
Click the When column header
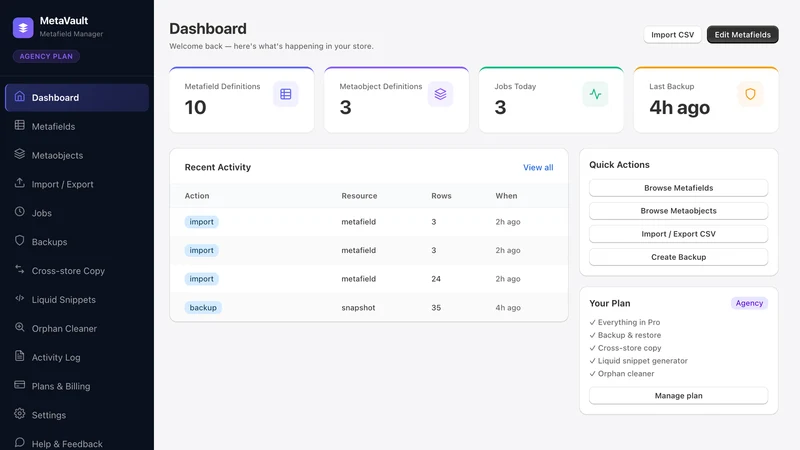[x=506, y=196]
